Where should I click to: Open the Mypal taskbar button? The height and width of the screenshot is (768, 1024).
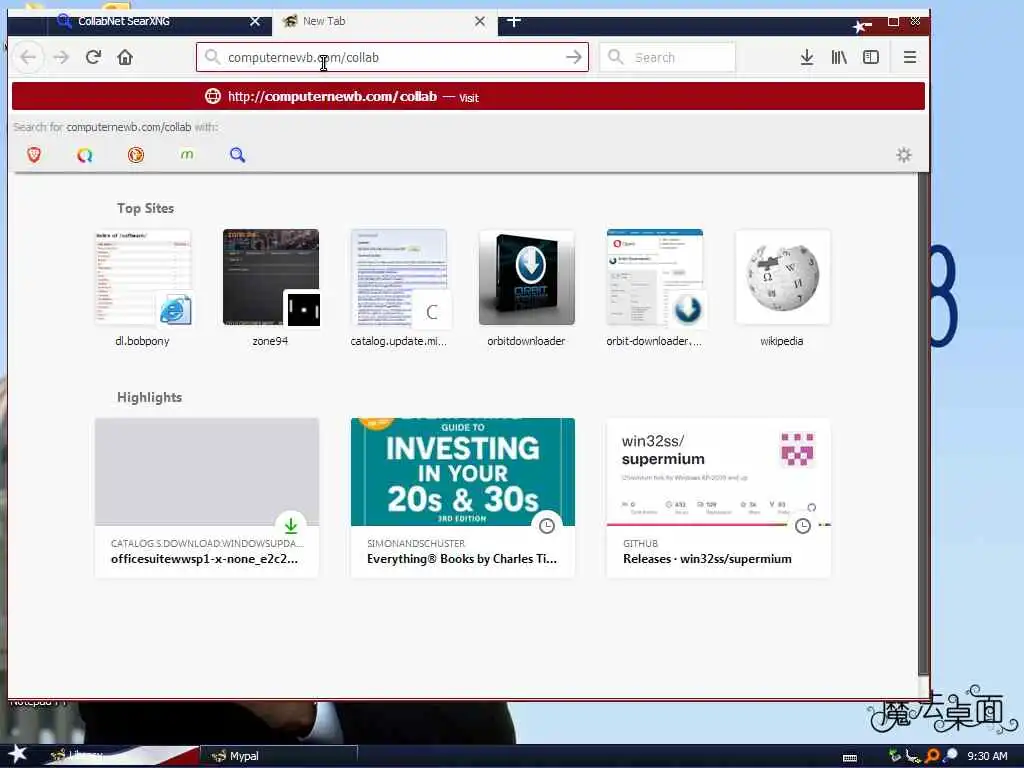280,756
